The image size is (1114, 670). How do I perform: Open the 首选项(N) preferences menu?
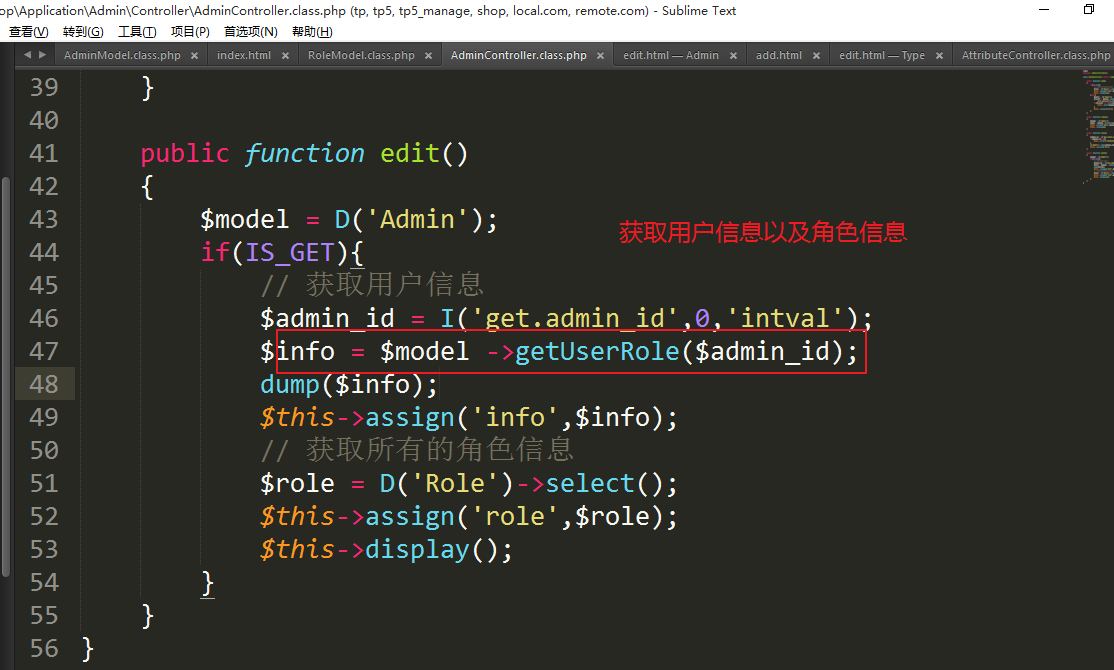250,32
